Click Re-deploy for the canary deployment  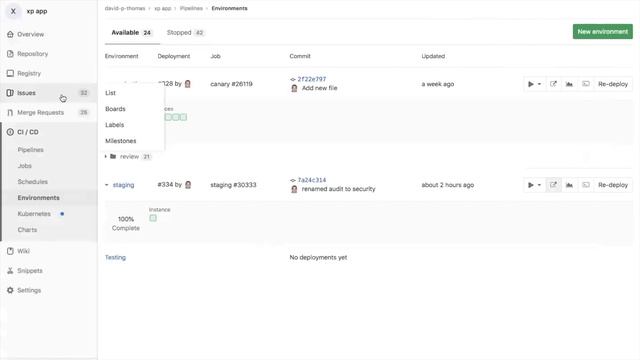point(613,84)
